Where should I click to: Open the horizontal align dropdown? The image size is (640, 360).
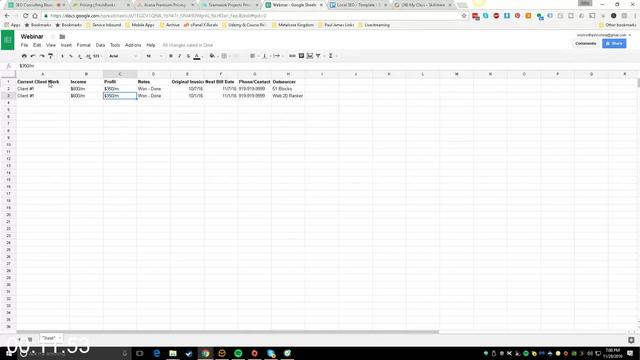tap(253, 56)
